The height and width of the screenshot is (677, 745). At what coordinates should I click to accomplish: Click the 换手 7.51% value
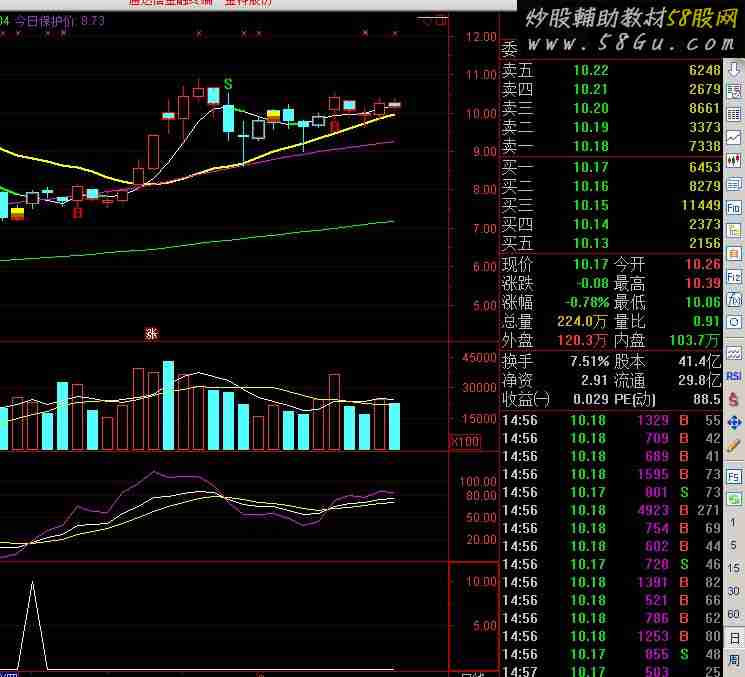tap(590, 362)
